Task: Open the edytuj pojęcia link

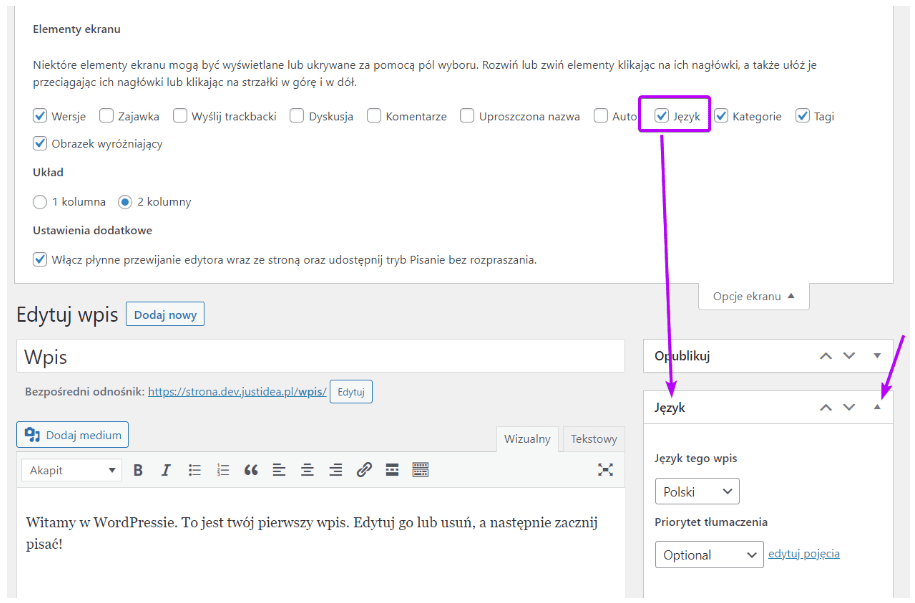Action: (804, 554)
